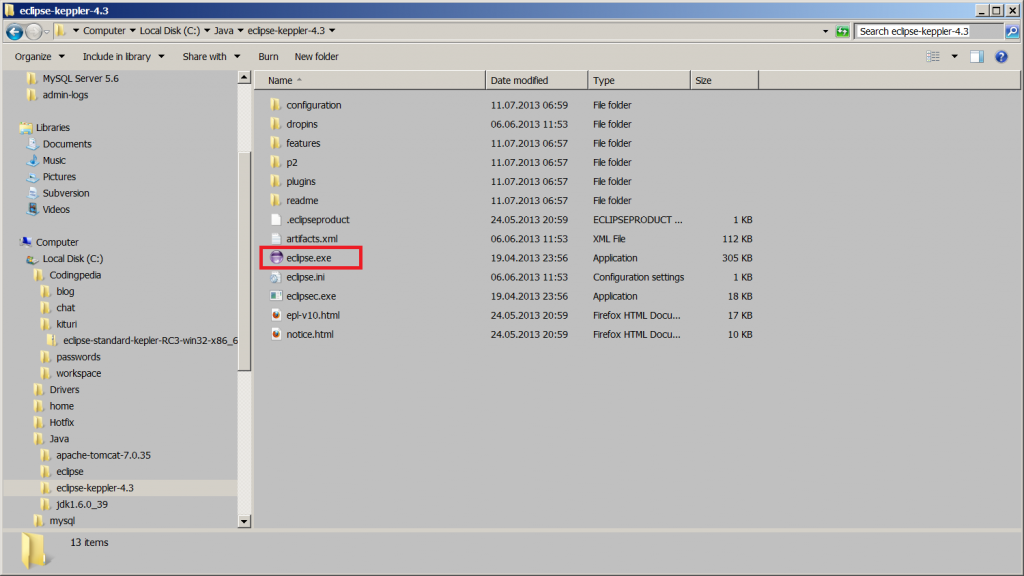Viewport: 1024px width, 576px height.
Task: Select Codingpedia folder in tree
Action: pyautogui.click(x=75, y=275)
